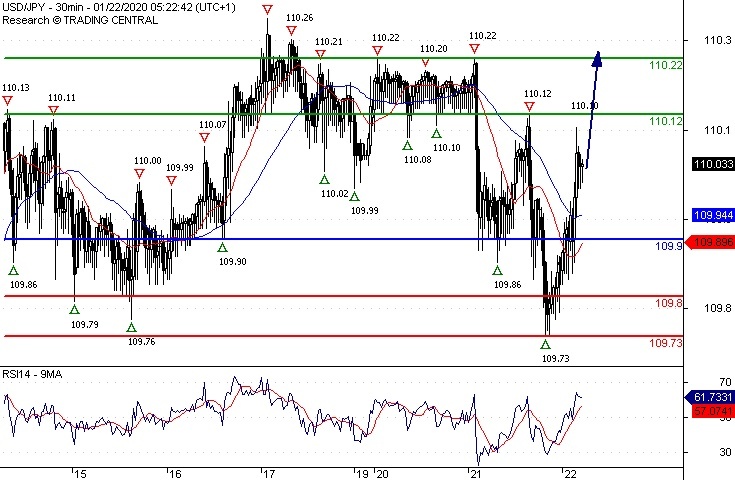735x480 pixels.
Task: Click the black 110.033 current price tag
Action: coord(713,164)
